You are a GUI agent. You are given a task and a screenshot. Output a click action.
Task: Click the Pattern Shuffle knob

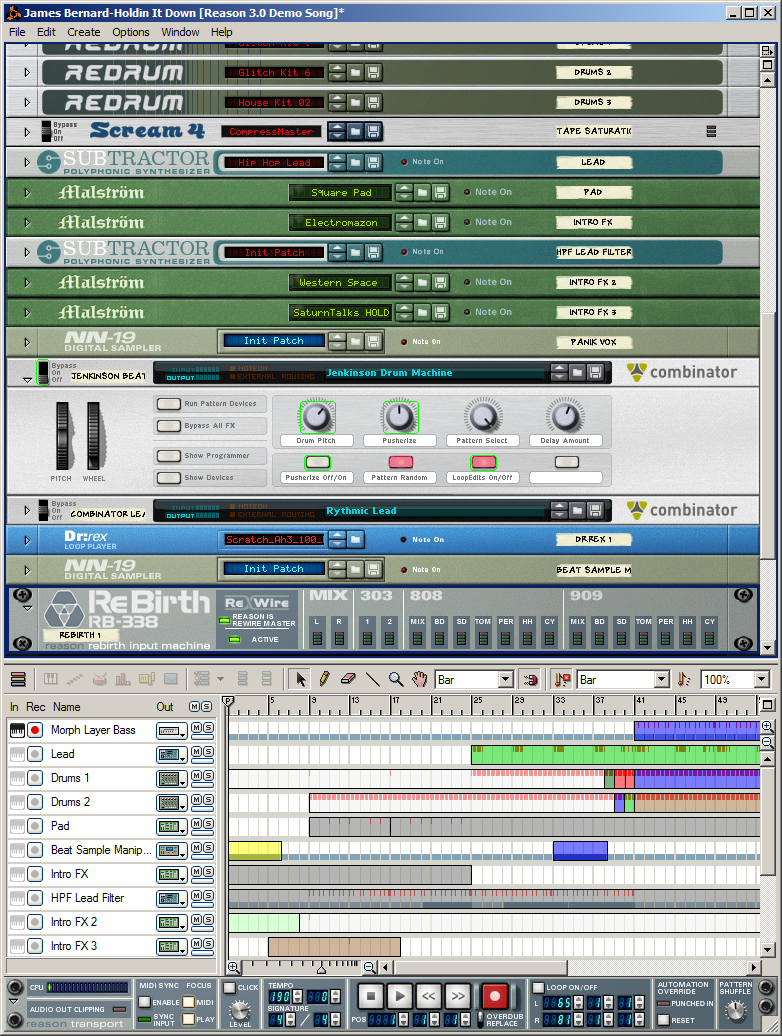(x=736, y=1010)
